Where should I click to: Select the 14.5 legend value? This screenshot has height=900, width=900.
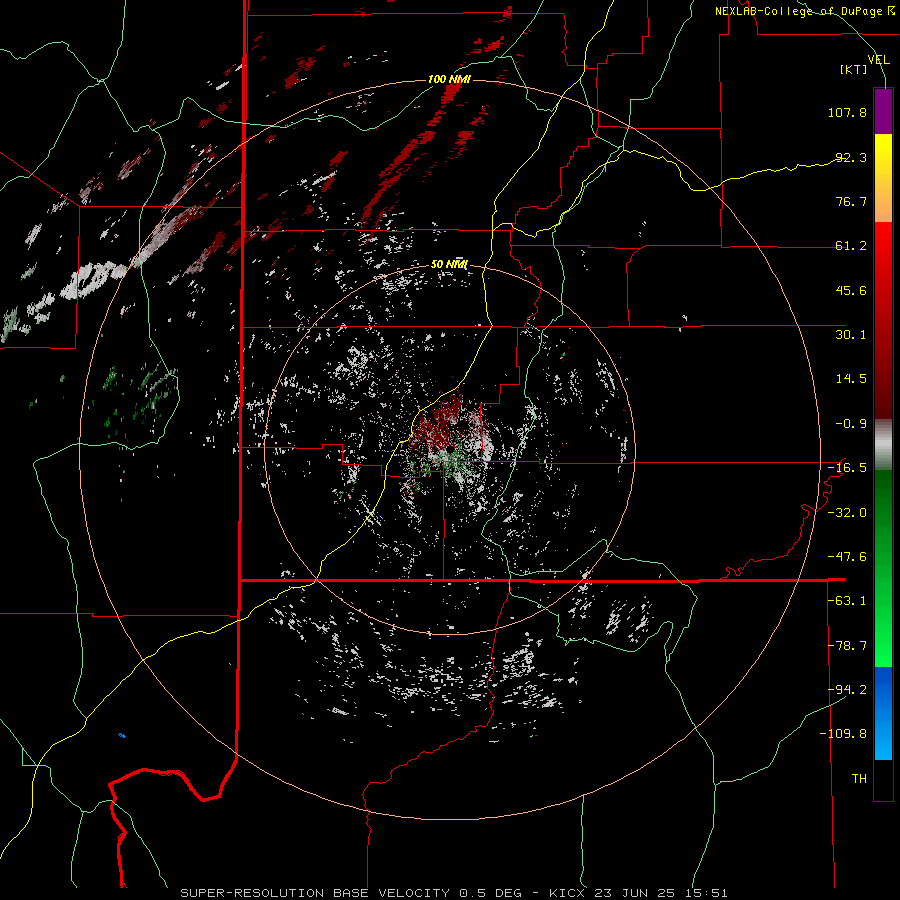pos(851,379)
